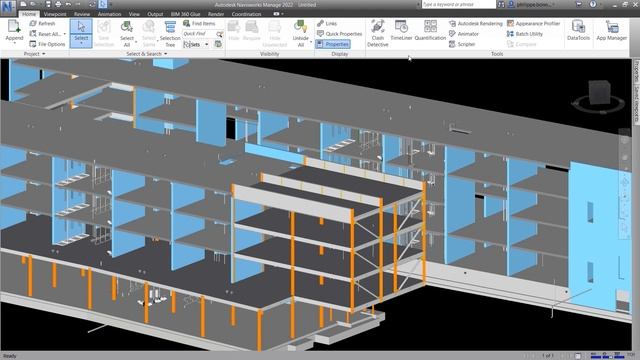Open the signed-in user account menu

(x=531, y=4)
